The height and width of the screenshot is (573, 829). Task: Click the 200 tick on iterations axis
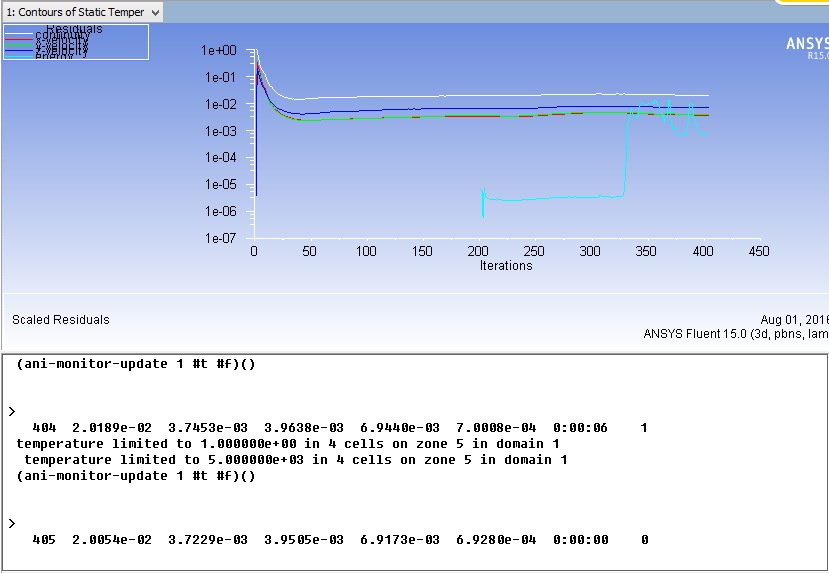pyautogui.click(x=478, y=251)
